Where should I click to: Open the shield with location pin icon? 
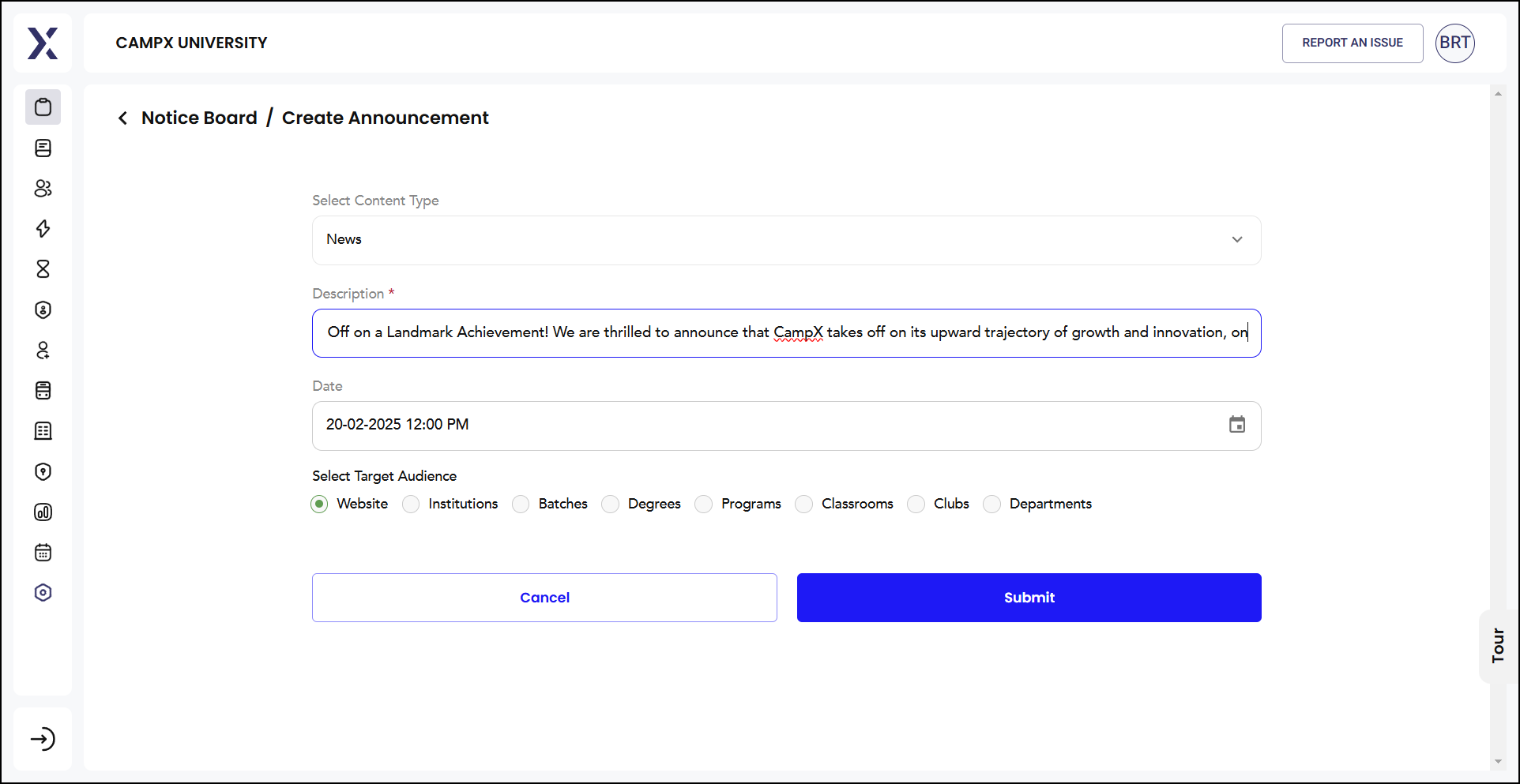[x=43, y=471]
